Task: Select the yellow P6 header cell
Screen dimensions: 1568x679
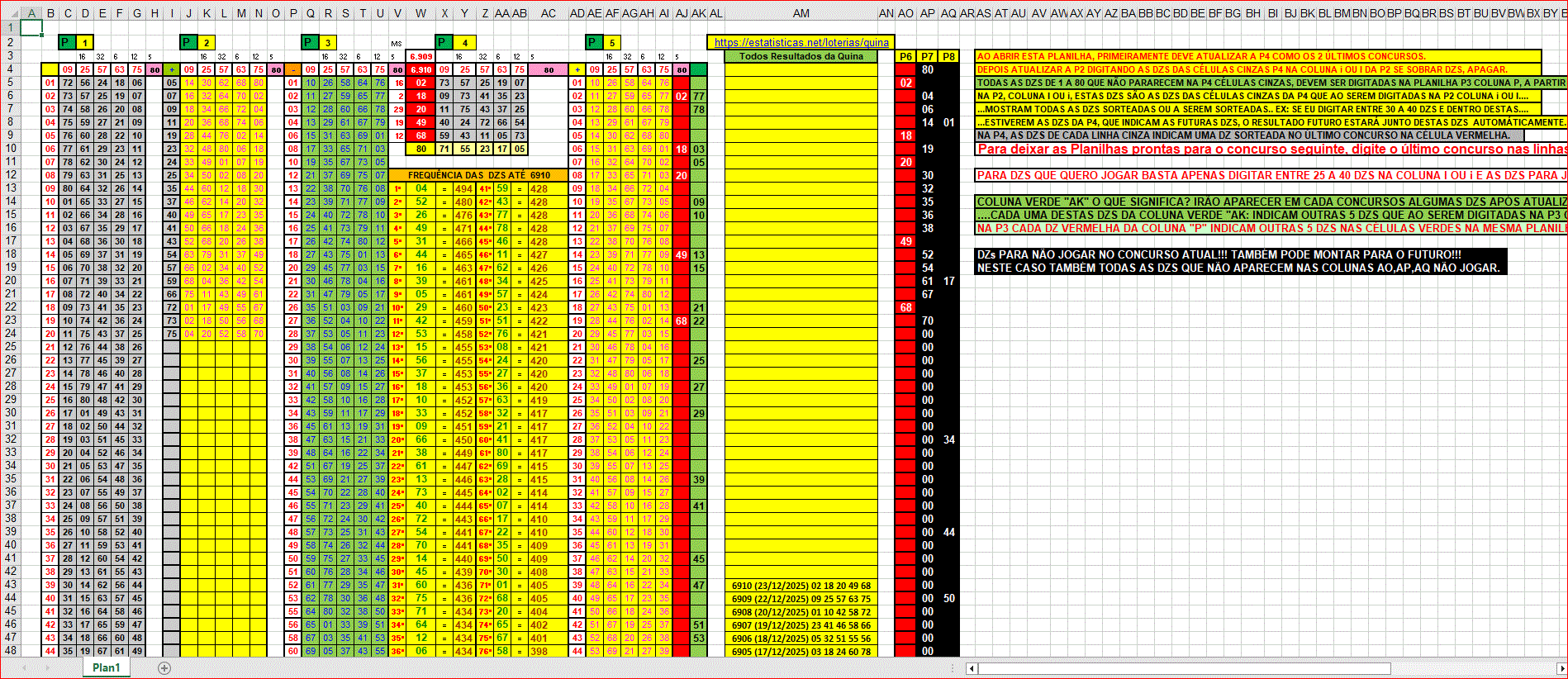Action: [x=905, y=56]
